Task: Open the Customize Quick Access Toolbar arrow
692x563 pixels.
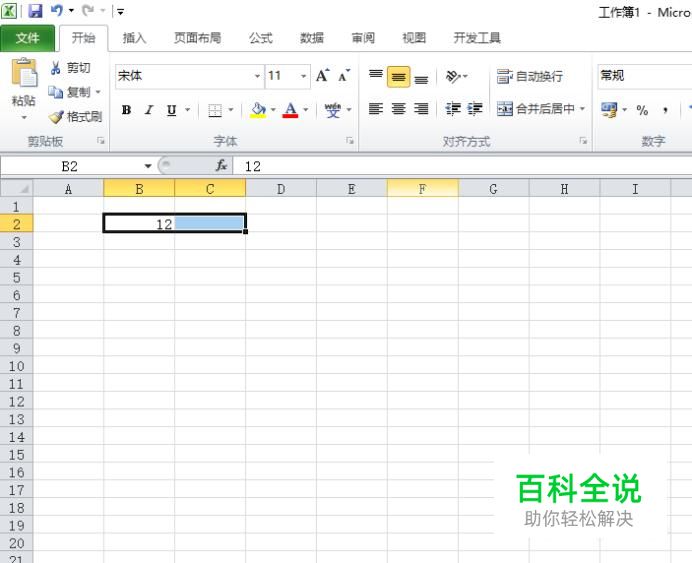Action: coord(120,11)
